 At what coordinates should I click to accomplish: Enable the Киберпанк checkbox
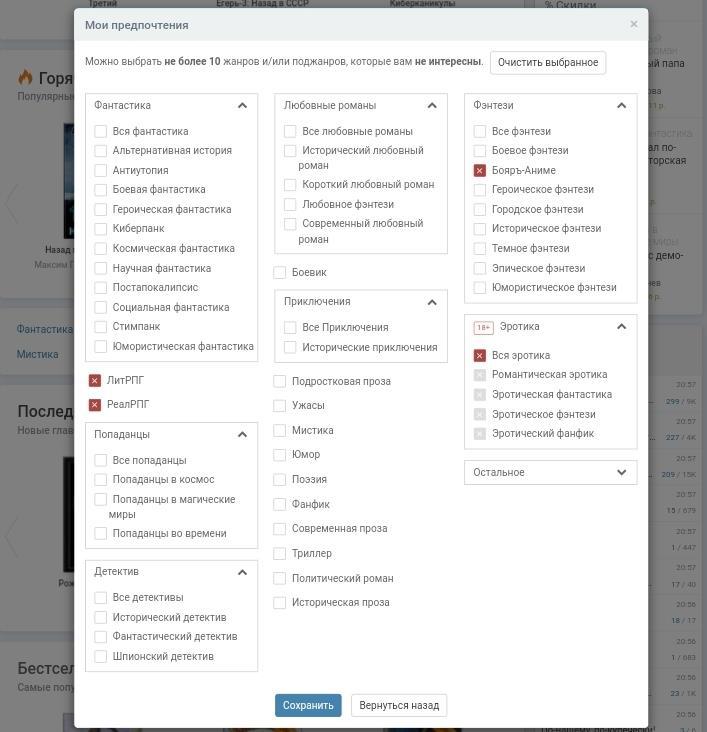pyautogui.click(x=101, y=229)
